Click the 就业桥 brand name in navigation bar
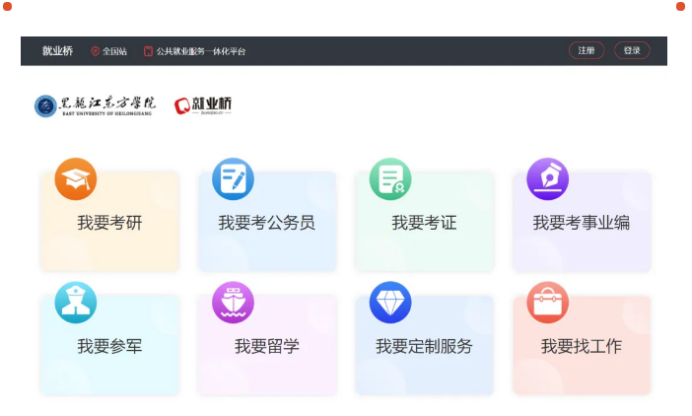This screenshot has height=416, width=692. click(x=57, y=51)
